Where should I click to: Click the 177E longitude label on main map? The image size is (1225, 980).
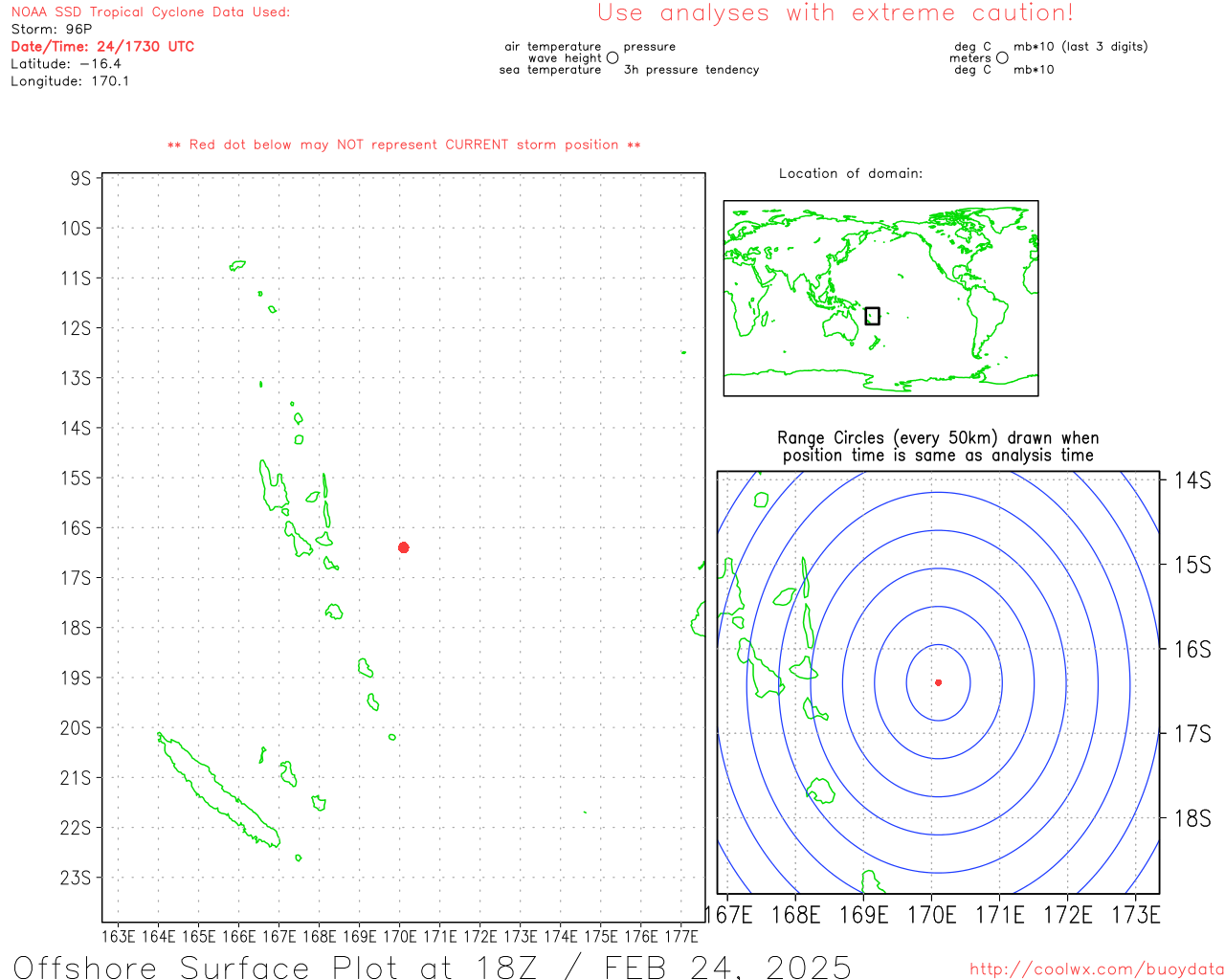[x=680, y=936]
